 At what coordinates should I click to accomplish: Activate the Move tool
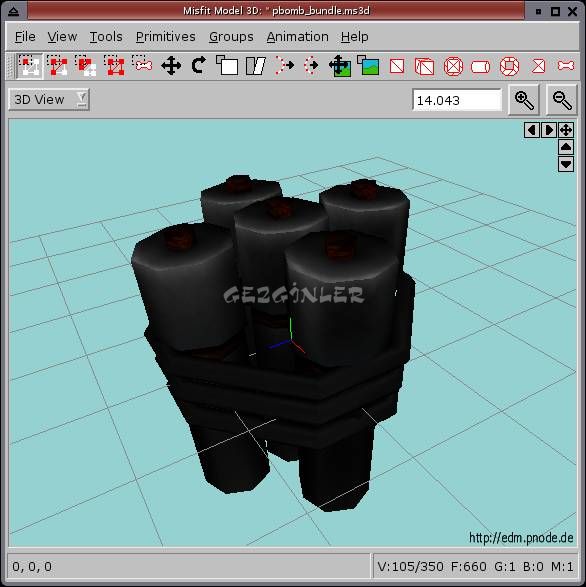(x=171, y=66)
